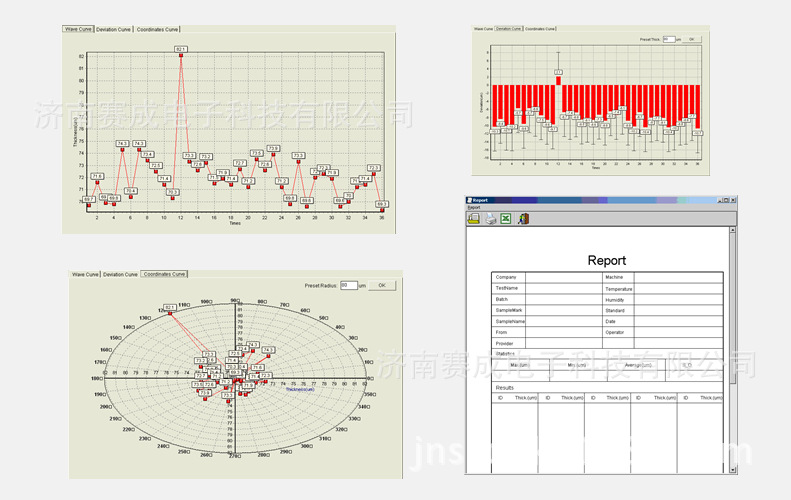Switch to Deviation Curve tab in line chart panel
This screenshot has height=500, width=791.
point(113,30)
